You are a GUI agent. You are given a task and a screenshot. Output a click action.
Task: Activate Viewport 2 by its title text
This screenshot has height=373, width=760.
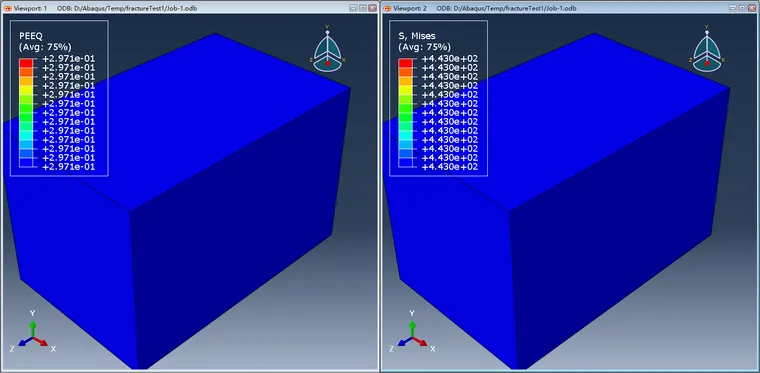click(410, 8)
